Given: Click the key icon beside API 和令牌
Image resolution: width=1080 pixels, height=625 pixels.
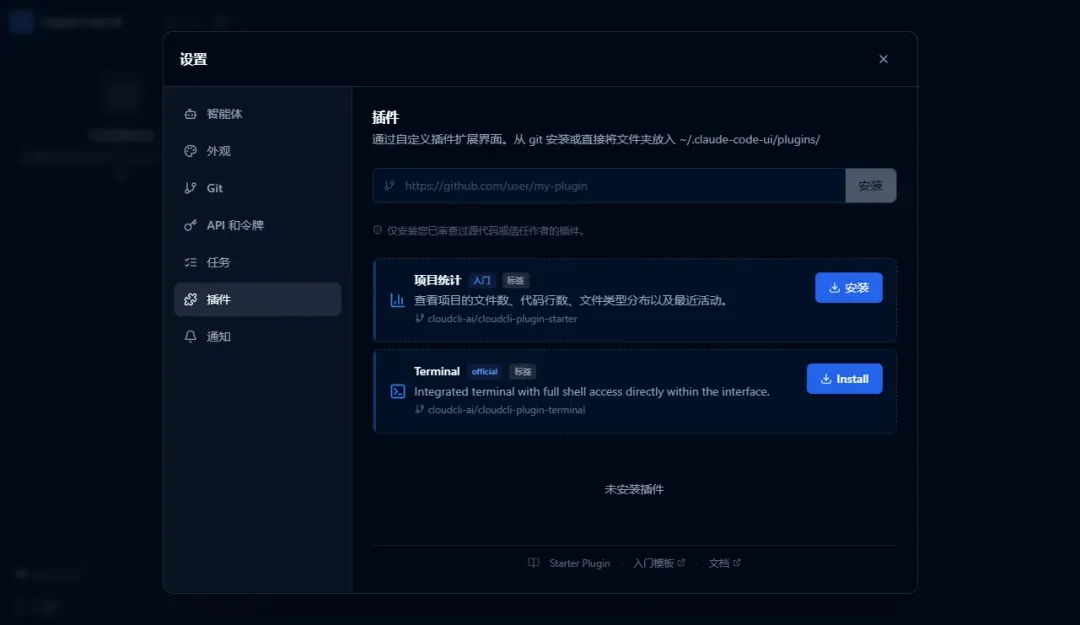Looking at the screenshot, I should (x=190, y=225).
